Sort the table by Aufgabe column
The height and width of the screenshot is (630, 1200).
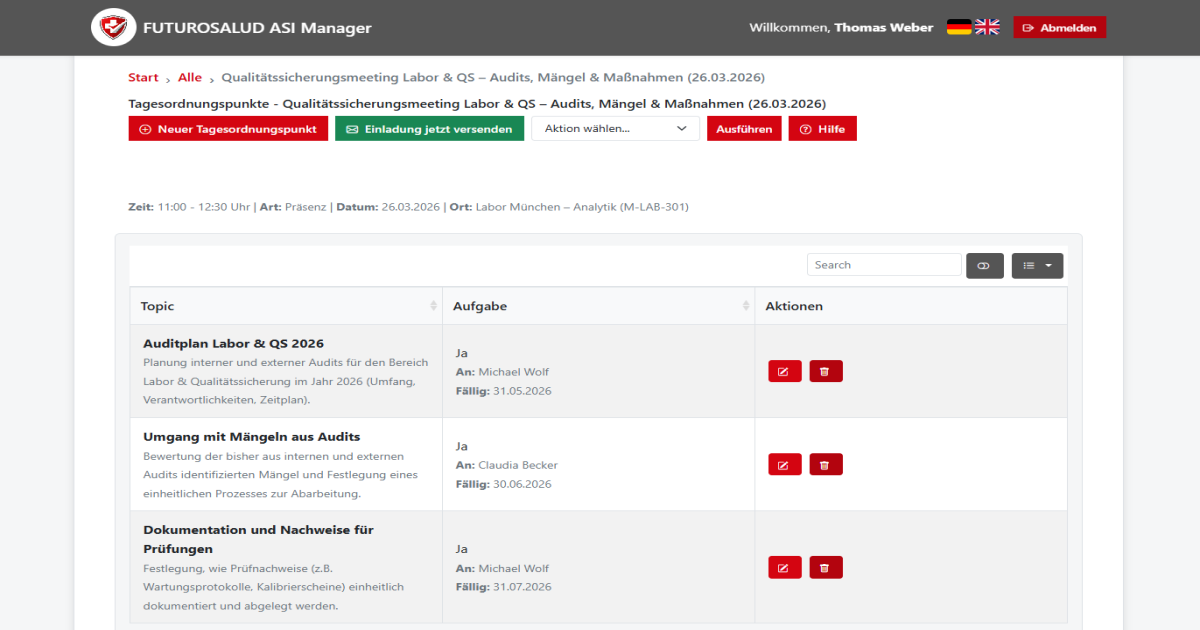coord(598,306)
